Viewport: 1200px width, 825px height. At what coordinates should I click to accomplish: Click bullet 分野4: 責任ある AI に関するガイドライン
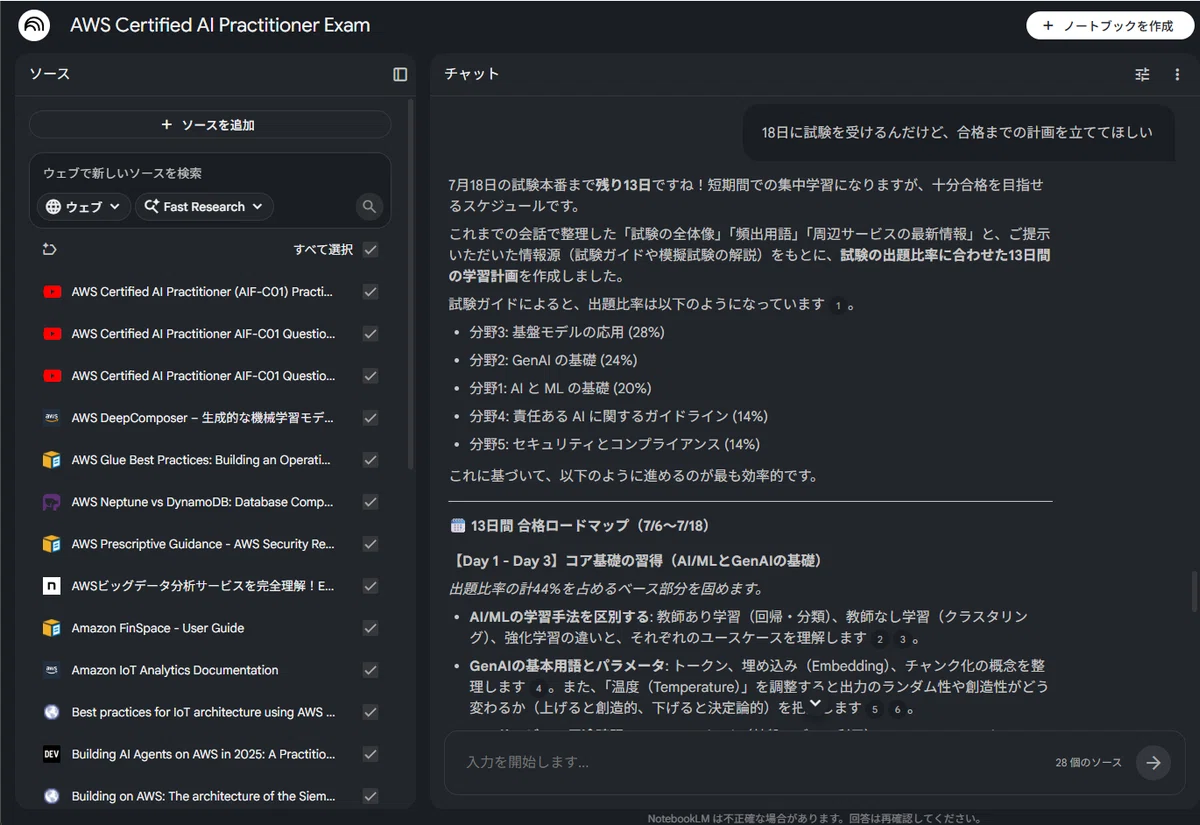pos(618,416)
